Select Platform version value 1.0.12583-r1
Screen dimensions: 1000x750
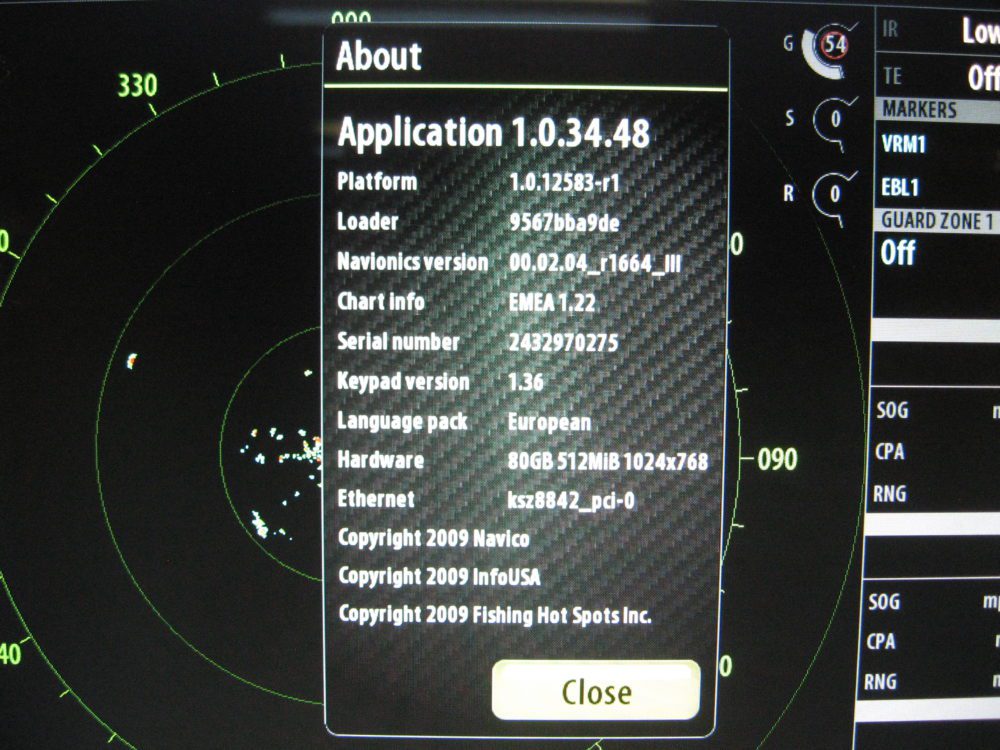(564, 183)
